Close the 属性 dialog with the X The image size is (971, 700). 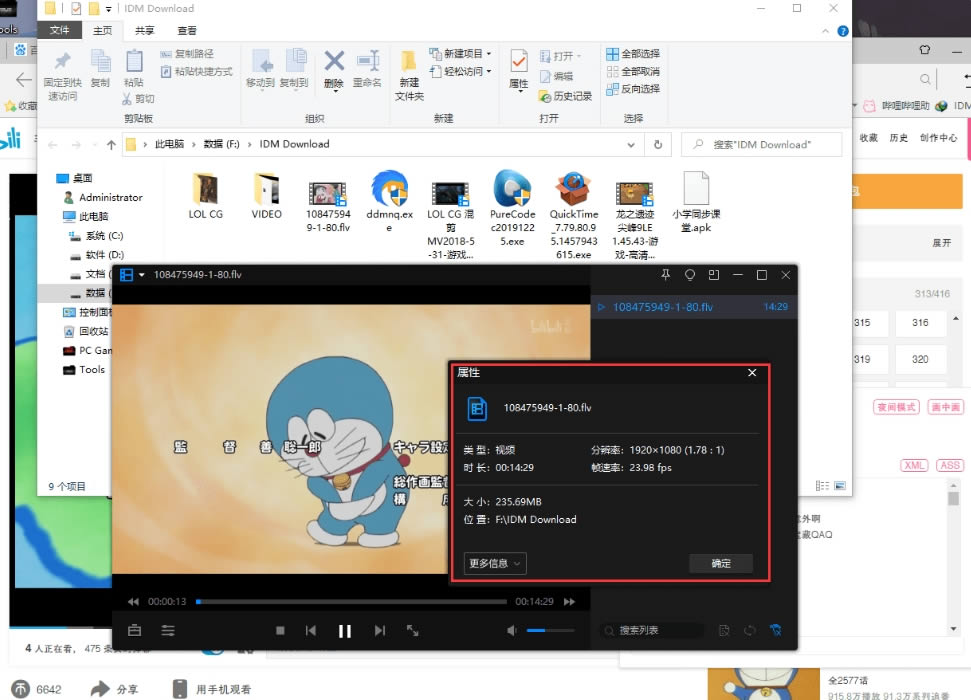point(752,372)
